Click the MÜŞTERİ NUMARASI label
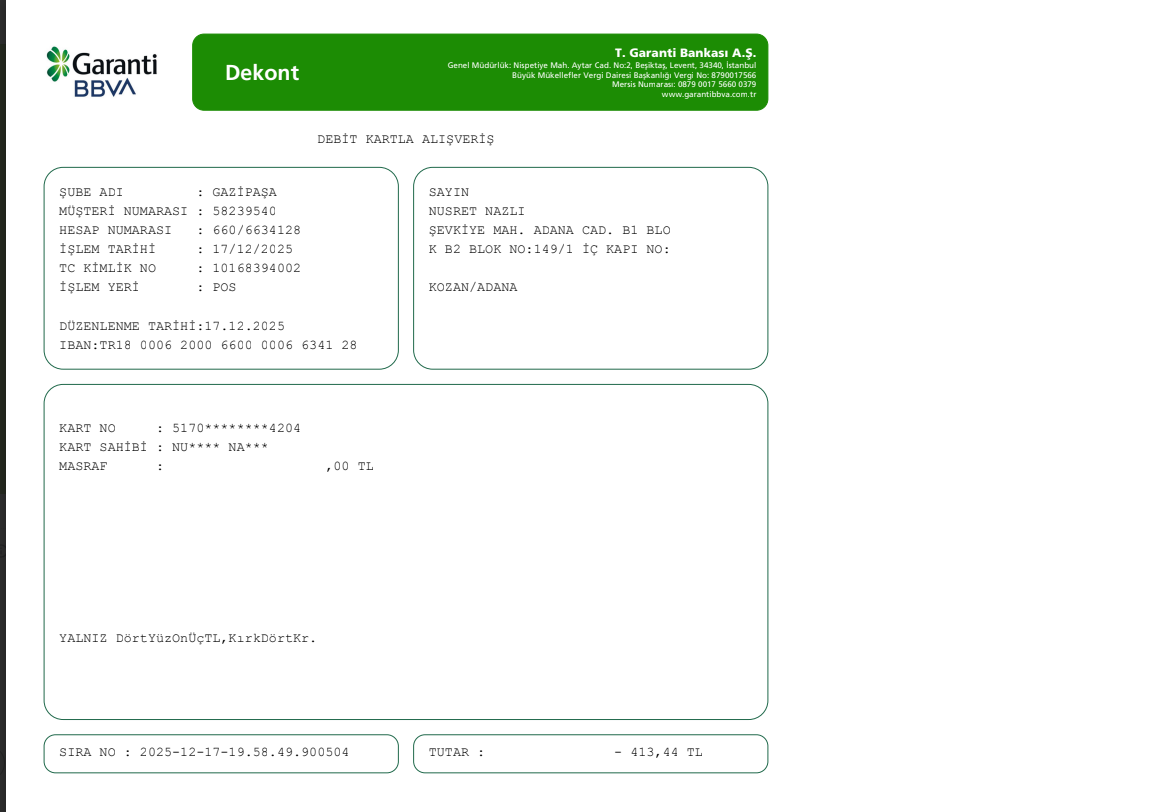Viewport: 1152px width, 812px height. click(123, 212)
